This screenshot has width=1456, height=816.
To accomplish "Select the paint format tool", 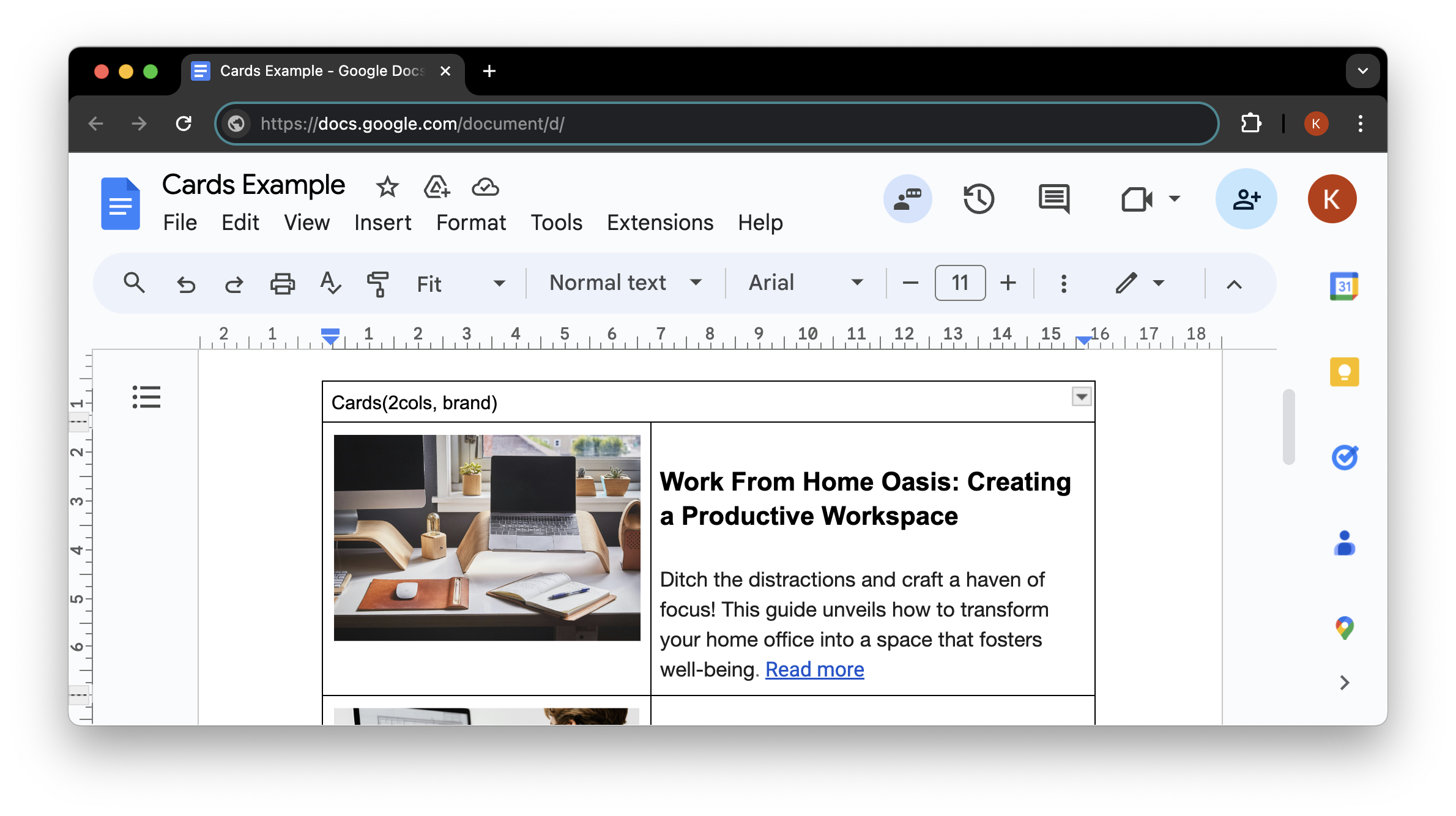I will click(378, 283).
